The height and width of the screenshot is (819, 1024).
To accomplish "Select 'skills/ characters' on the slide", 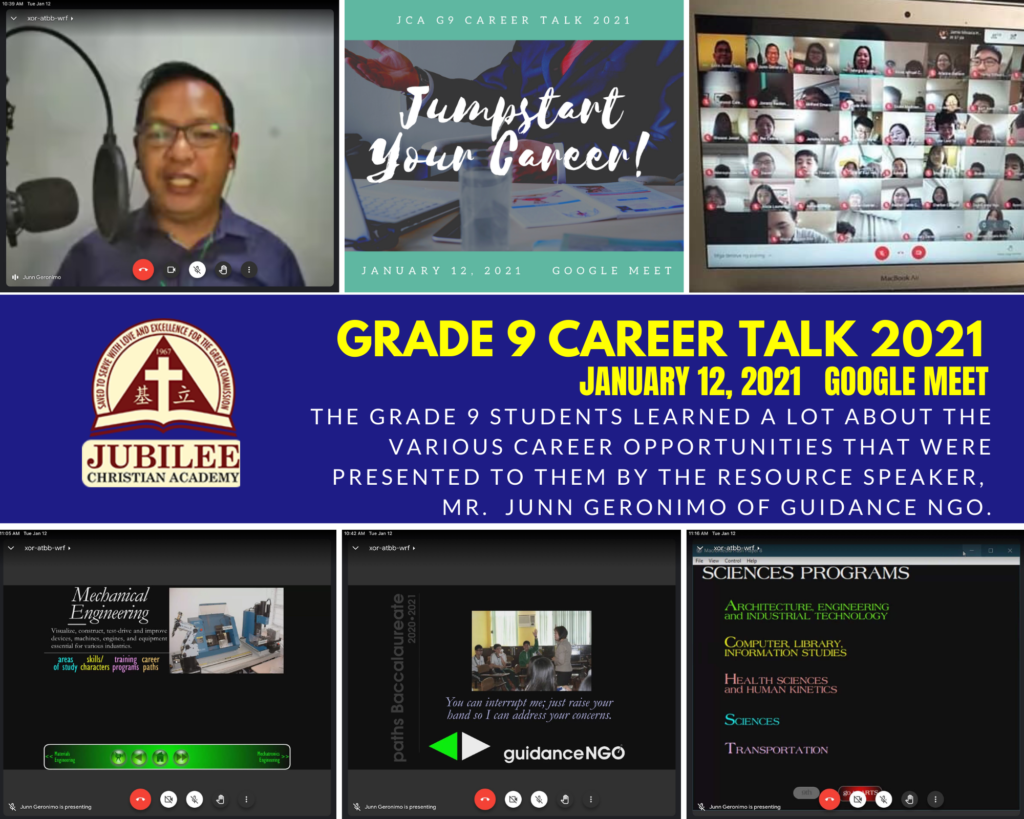I will 95,664.
